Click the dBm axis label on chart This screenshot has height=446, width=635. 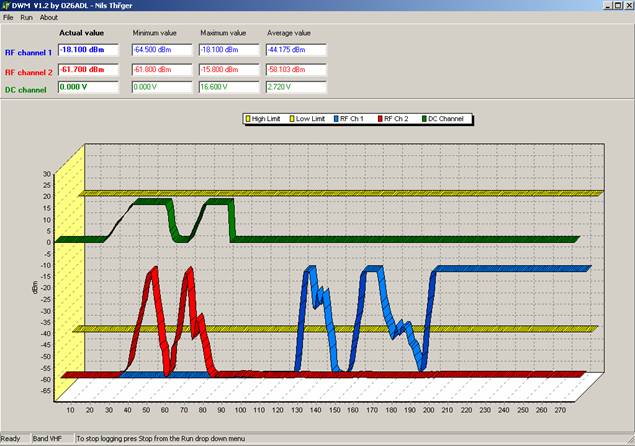pos(36,288)
